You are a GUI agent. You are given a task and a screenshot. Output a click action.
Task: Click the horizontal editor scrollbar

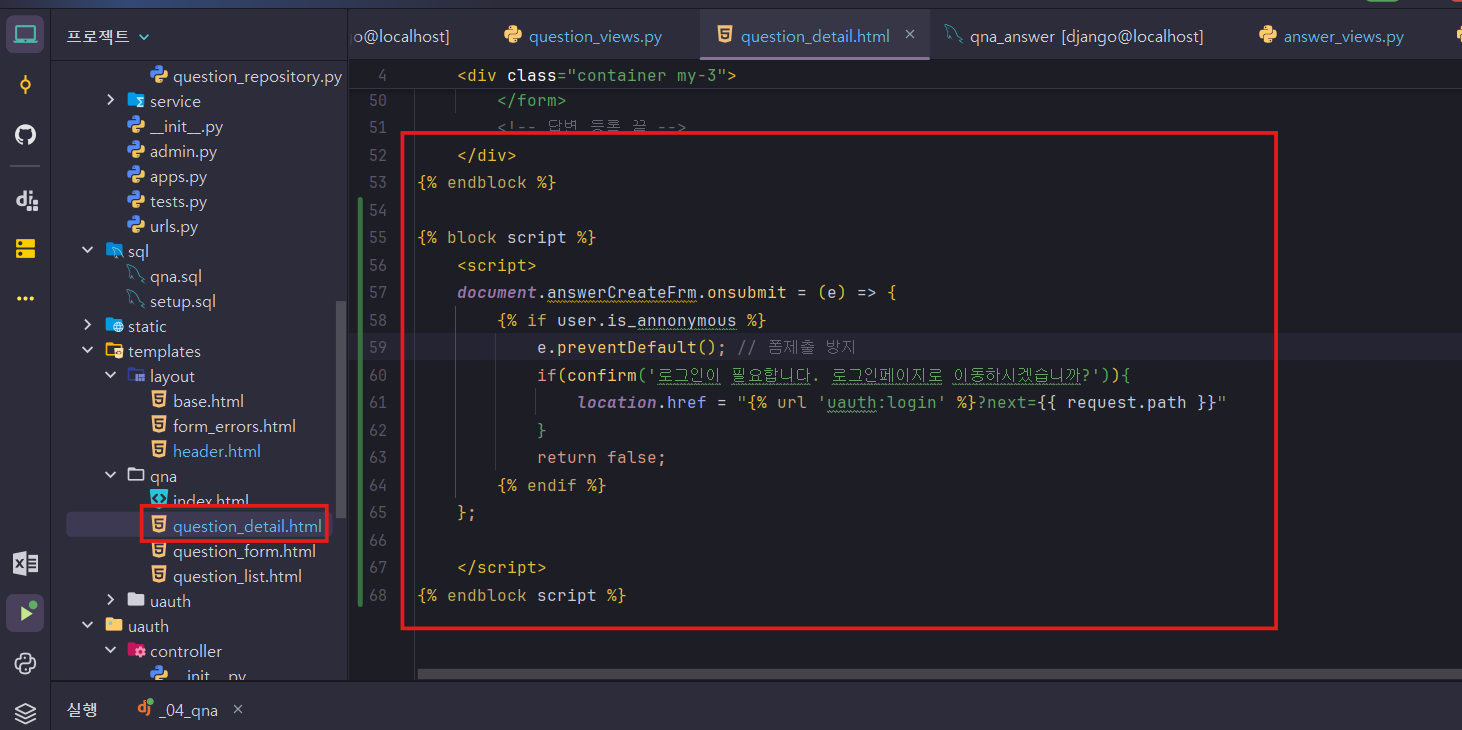click(x=940, y=674)
